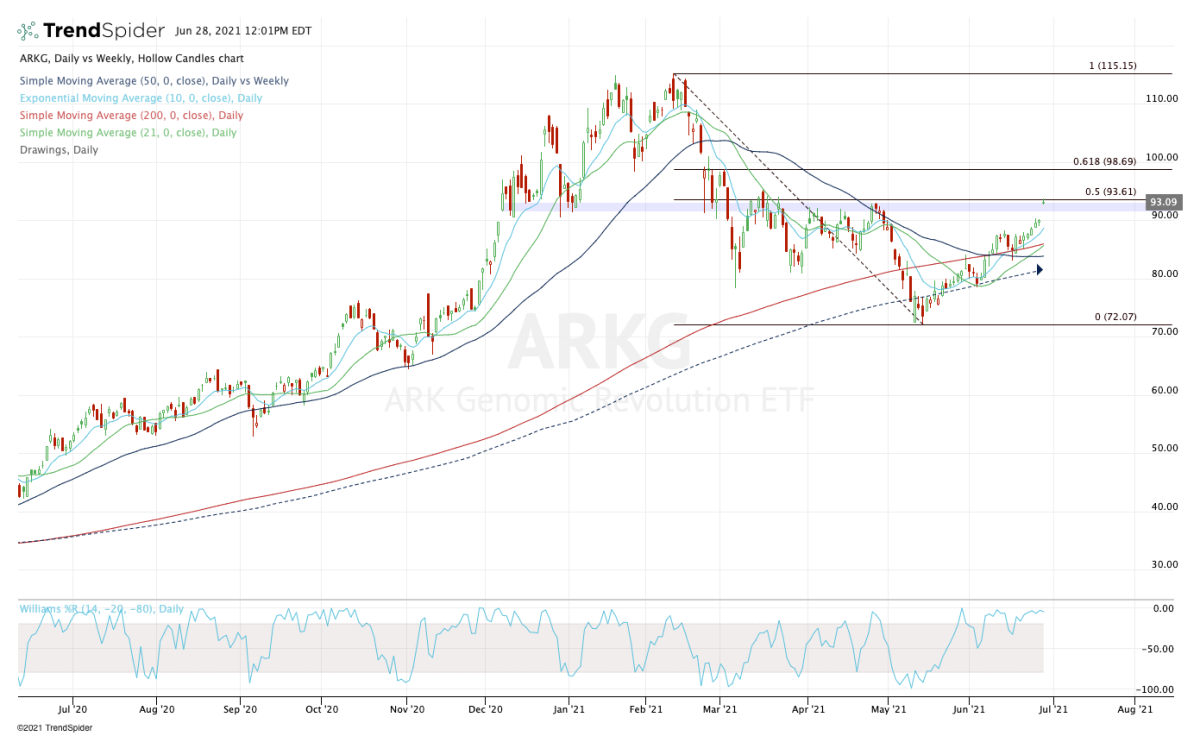Select the Simple Moving Average 200 legend entry
This screenshot has height=736, width=1200.
[x=129, y=116]
